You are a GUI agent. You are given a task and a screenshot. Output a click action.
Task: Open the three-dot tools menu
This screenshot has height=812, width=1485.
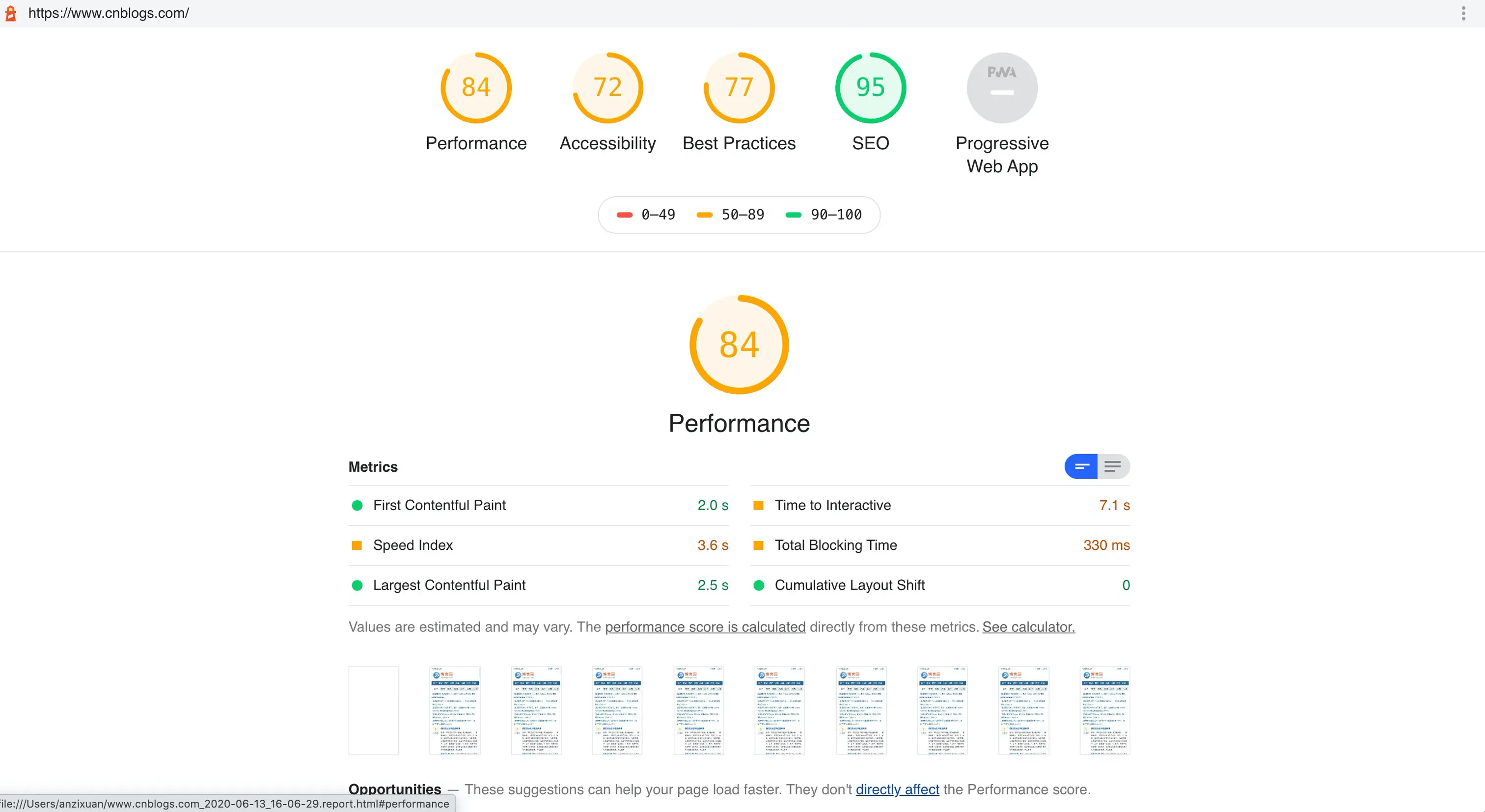coord(1463,13)
